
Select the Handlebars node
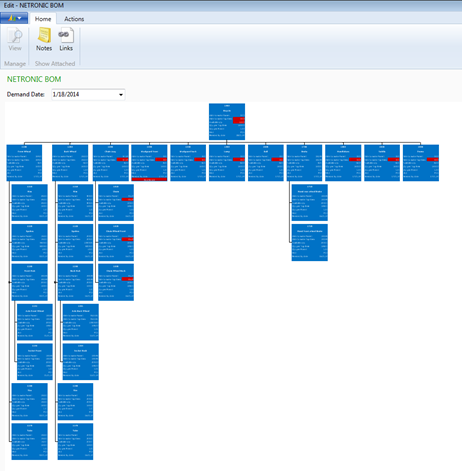pos(343,163)
